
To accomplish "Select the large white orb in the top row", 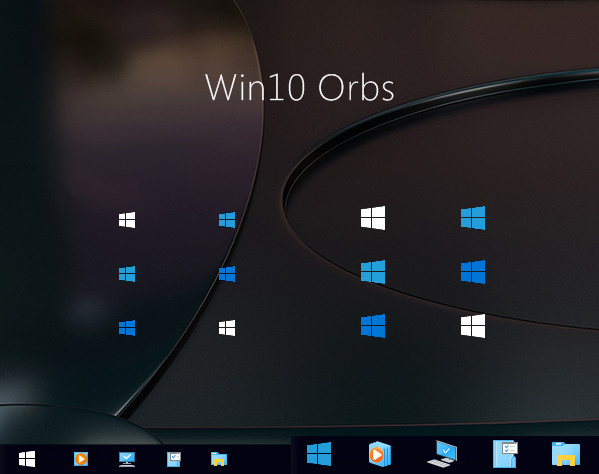I will click(373, 218).
